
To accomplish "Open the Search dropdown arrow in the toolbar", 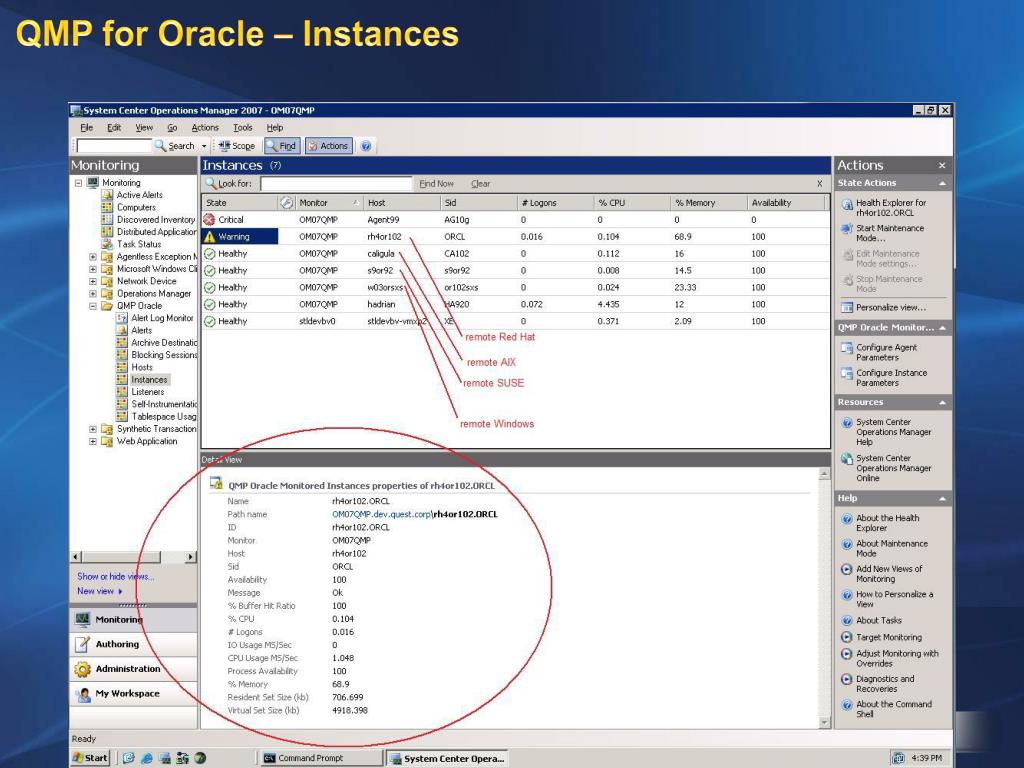I will pos(204,146).
